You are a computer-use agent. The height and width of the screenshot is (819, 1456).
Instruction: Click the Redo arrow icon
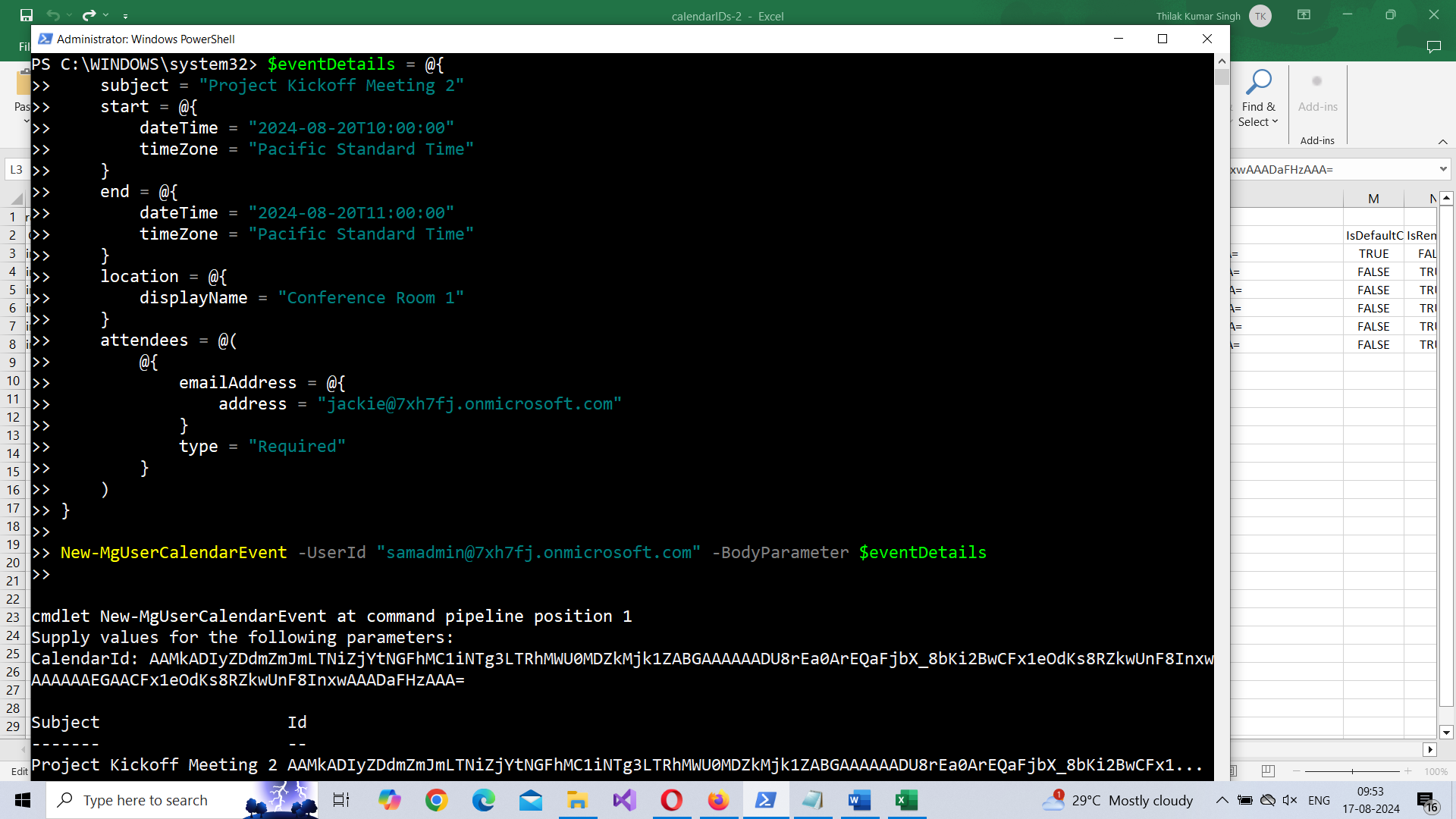click(x=89, y=15)
